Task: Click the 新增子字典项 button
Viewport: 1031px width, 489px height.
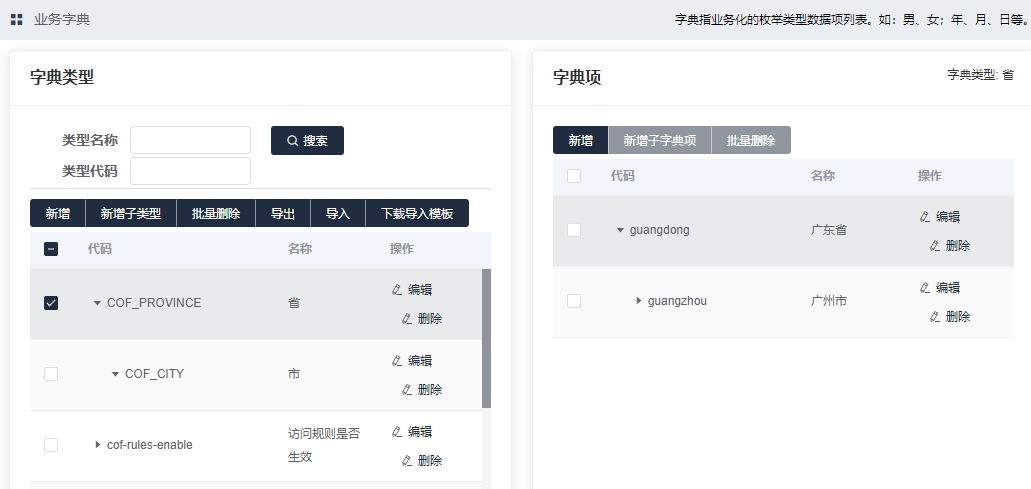Action: tap(659, 141)
